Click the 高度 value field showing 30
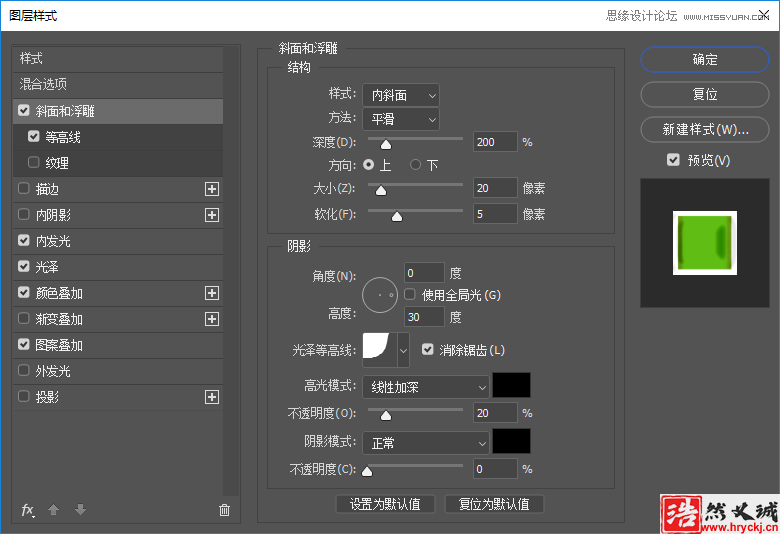Image resolution: width=780 pixels, height=534 pixels. 424,317
